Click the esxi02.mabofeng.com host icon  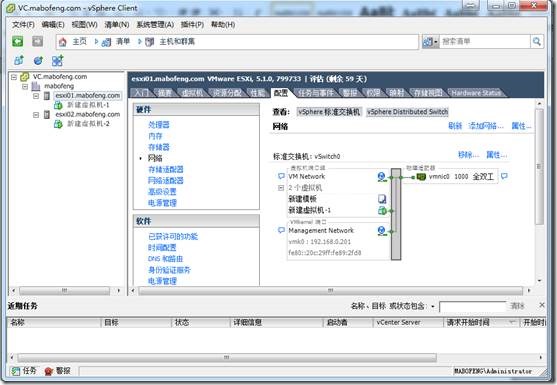(47, 114)
